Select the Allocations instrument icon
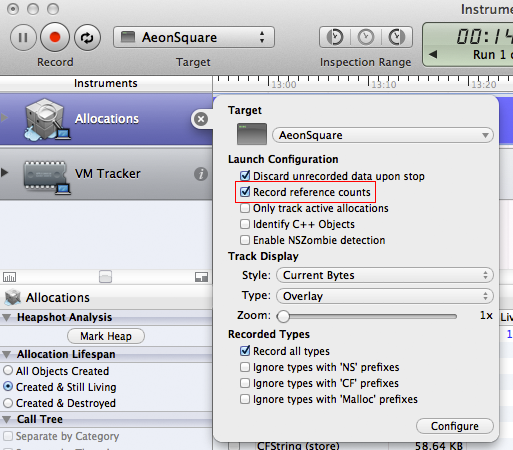513x450 pixels. click(47, 119)
